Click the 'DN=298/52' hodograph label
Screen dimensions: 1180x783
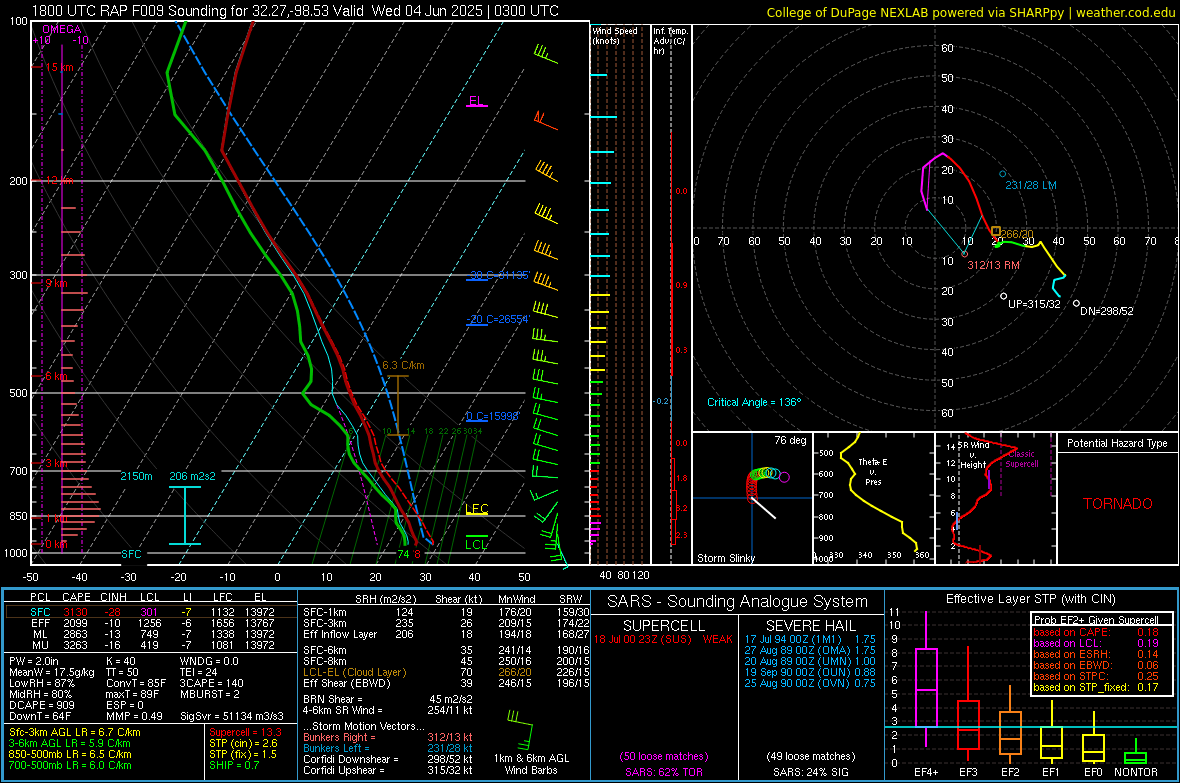(x=1106, y=311)
